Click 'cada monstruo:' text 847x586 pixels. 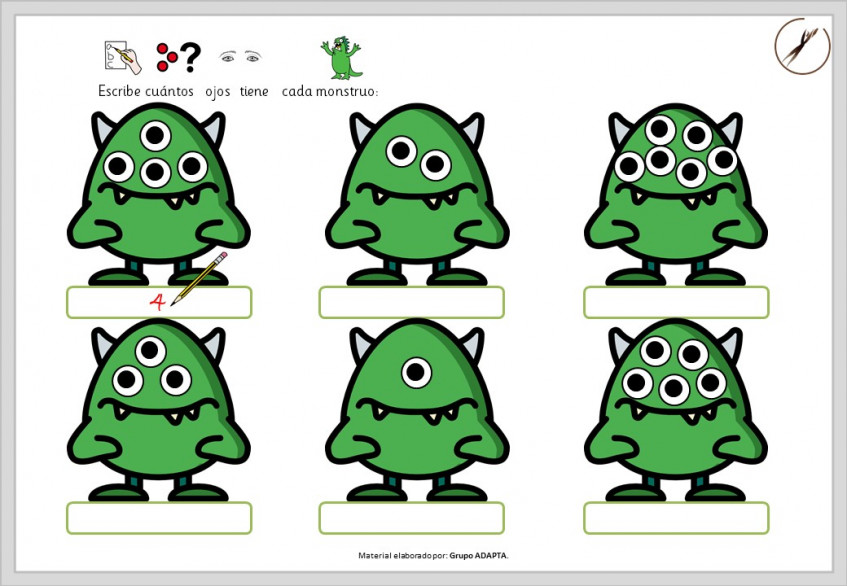330,91
